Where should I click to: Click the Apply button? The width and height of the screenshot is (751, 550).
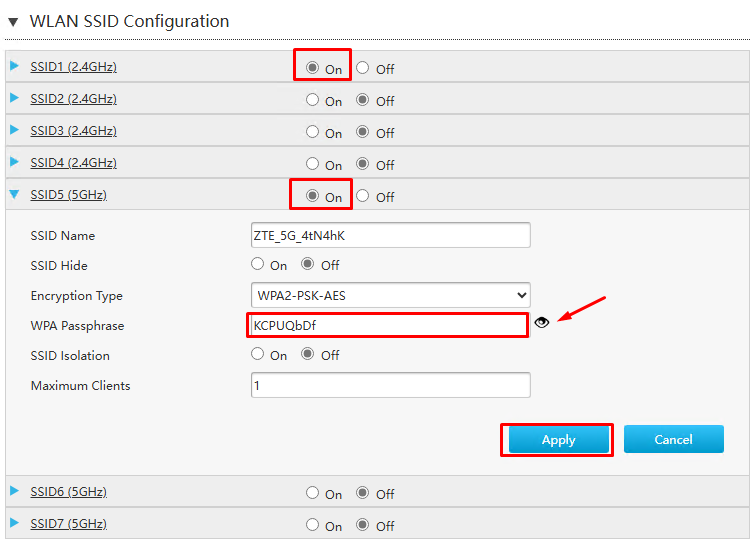pyautogui.click(x=558, y=439)
